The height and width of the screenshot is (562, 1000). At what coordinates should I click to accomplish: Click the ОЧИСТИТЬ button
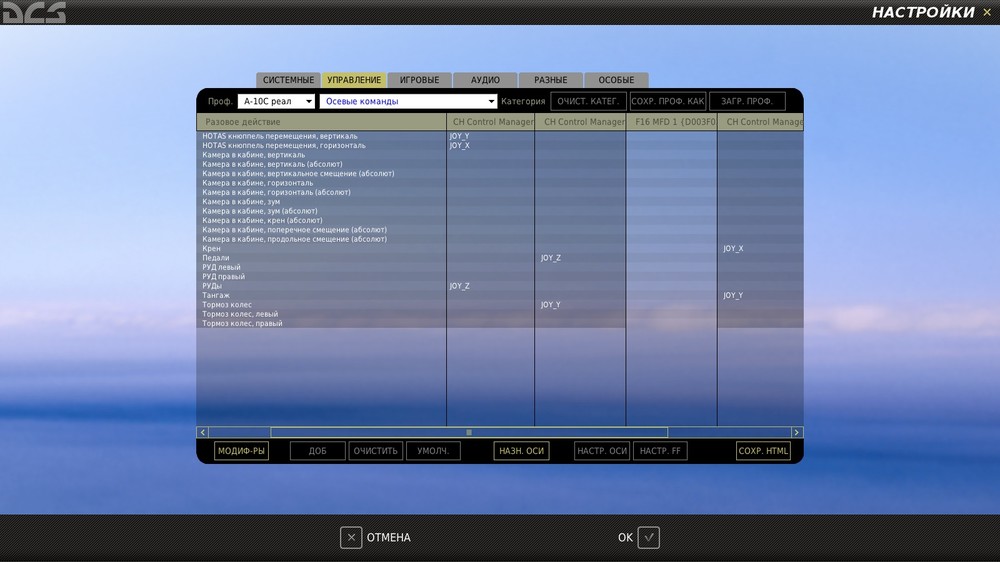[376, 450]
